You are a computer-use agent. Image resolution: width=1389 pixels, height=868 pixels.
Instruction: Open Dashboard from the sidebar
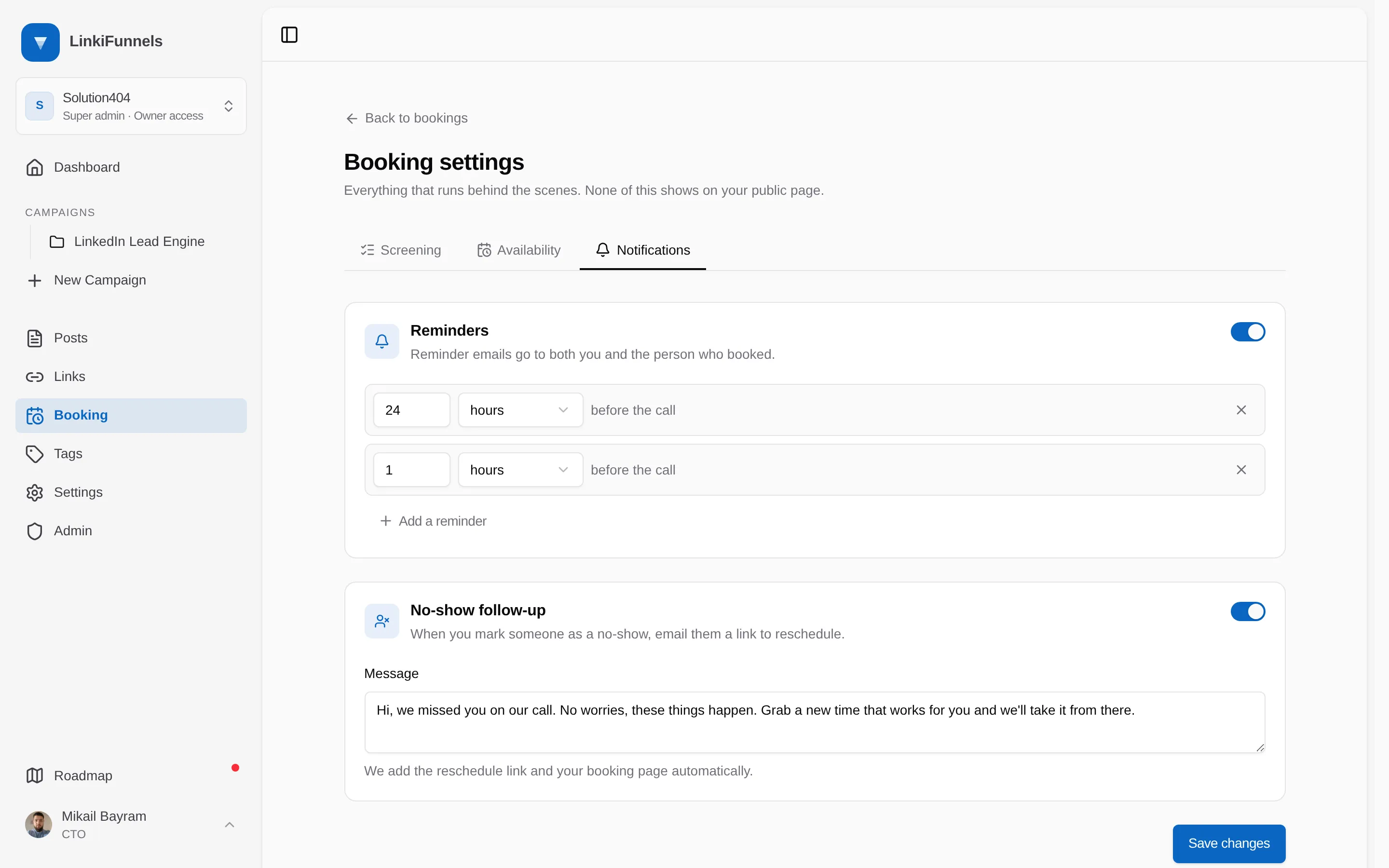tap(131, 167)
